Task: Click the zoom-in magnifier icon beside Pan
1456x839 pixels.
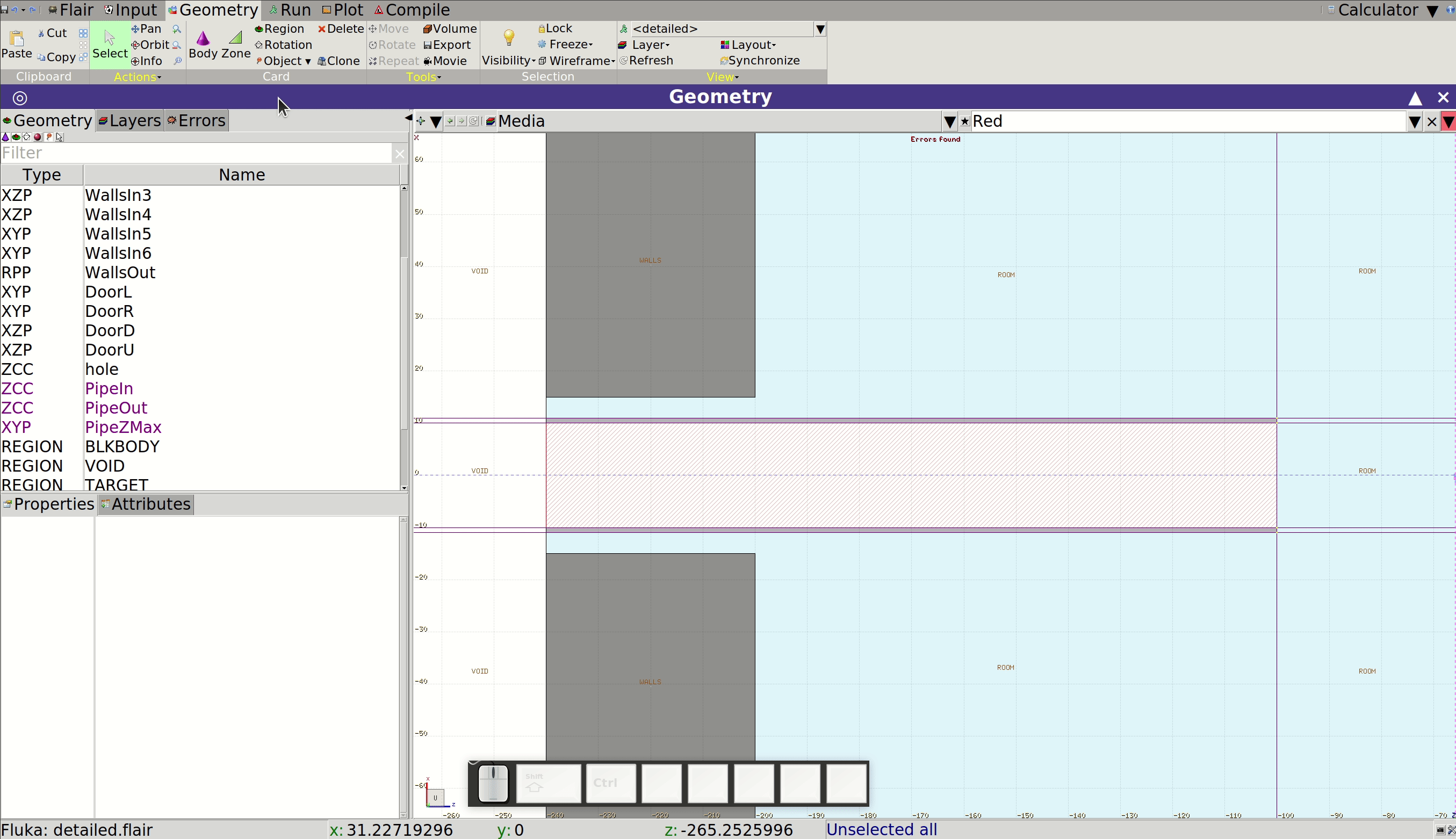Action: 177,29
